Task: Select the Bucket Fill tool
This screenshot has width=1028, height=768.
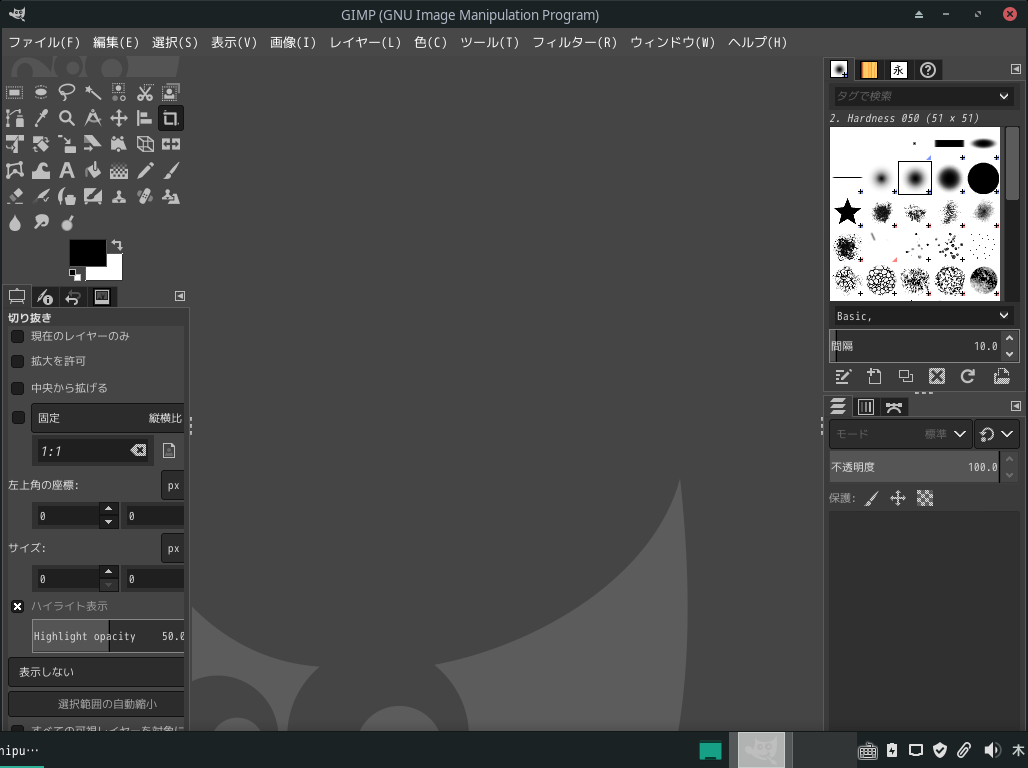Action: coord(92,171)
